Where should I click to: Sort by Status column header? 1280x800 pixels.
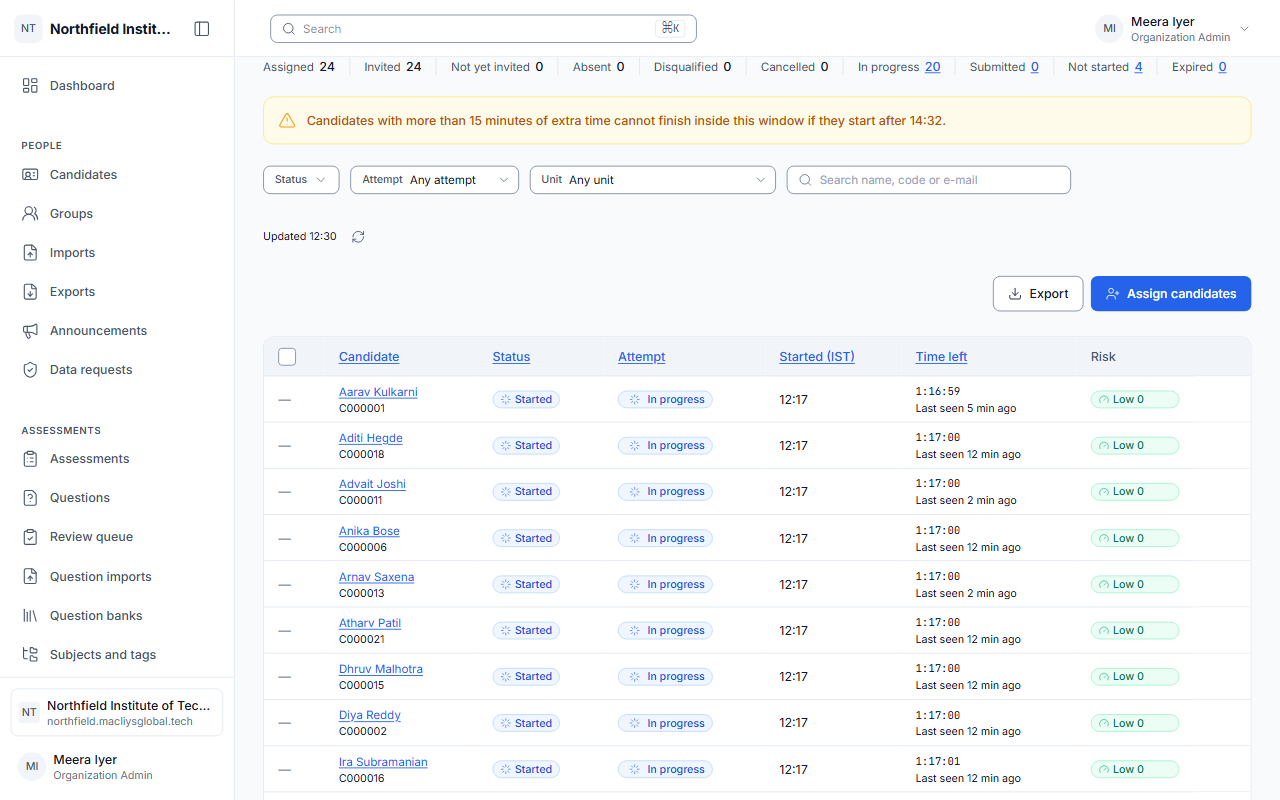(x=511, y=357)
